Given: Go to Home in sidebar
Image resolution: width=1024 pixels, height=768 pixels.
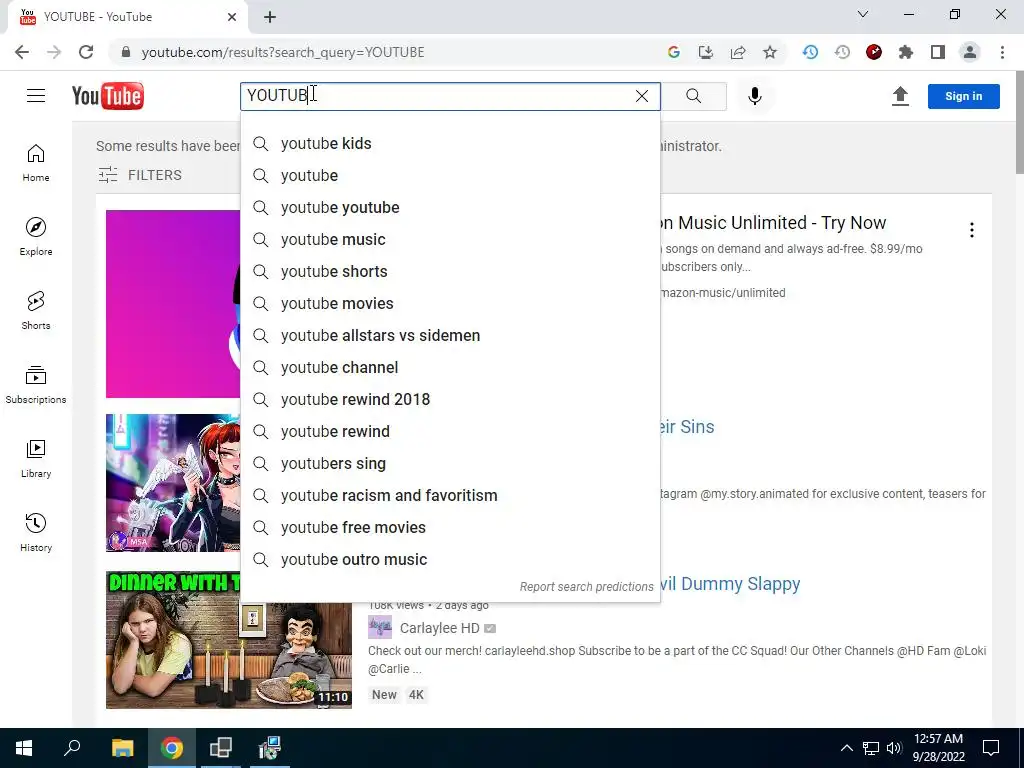Looking at the screenshot, I should [x=36, y=163].
